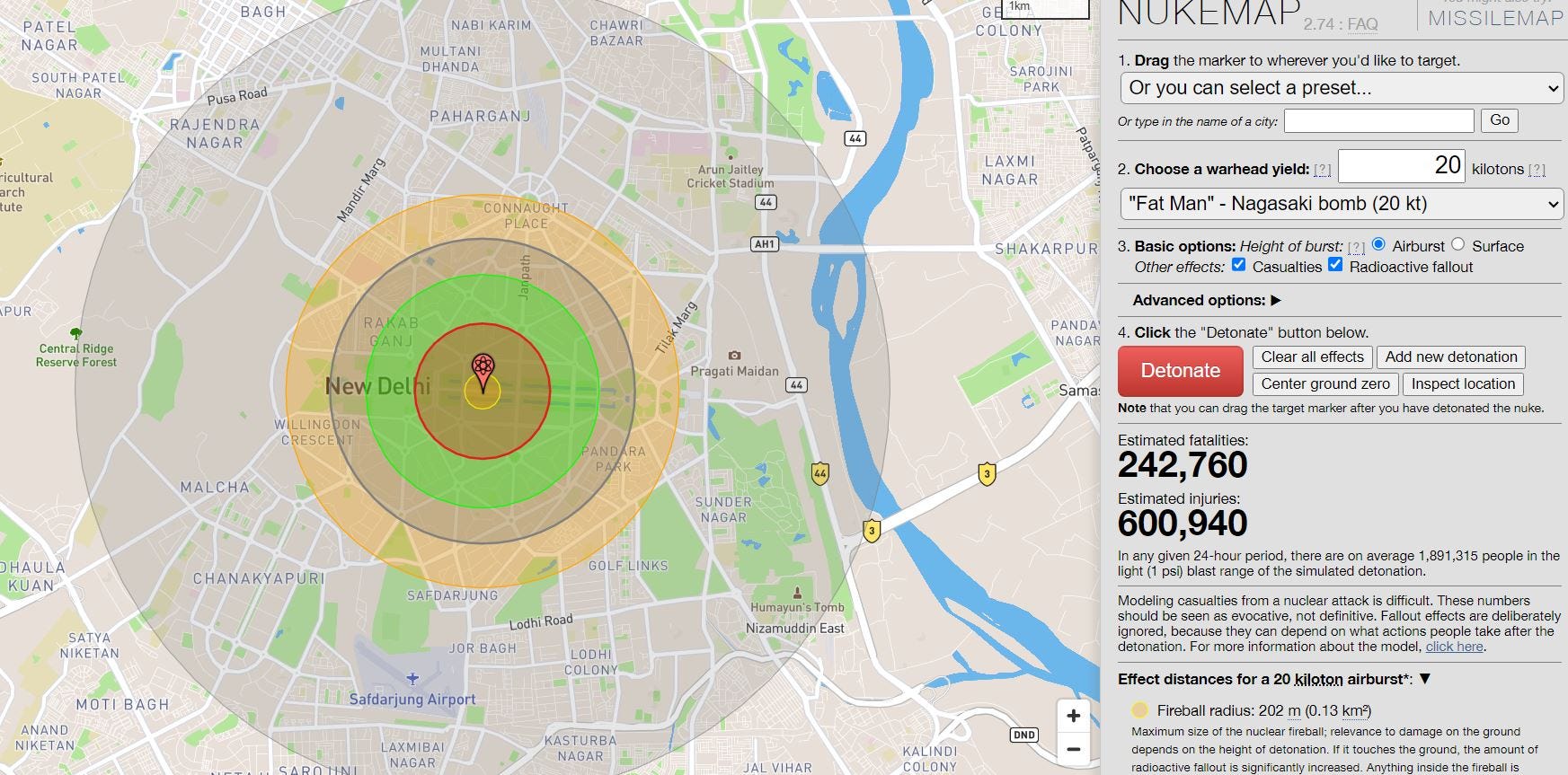The width and height of the screenshot is (1568, 775).
Task: Click the AH1 highway badge
Action: 764,244
